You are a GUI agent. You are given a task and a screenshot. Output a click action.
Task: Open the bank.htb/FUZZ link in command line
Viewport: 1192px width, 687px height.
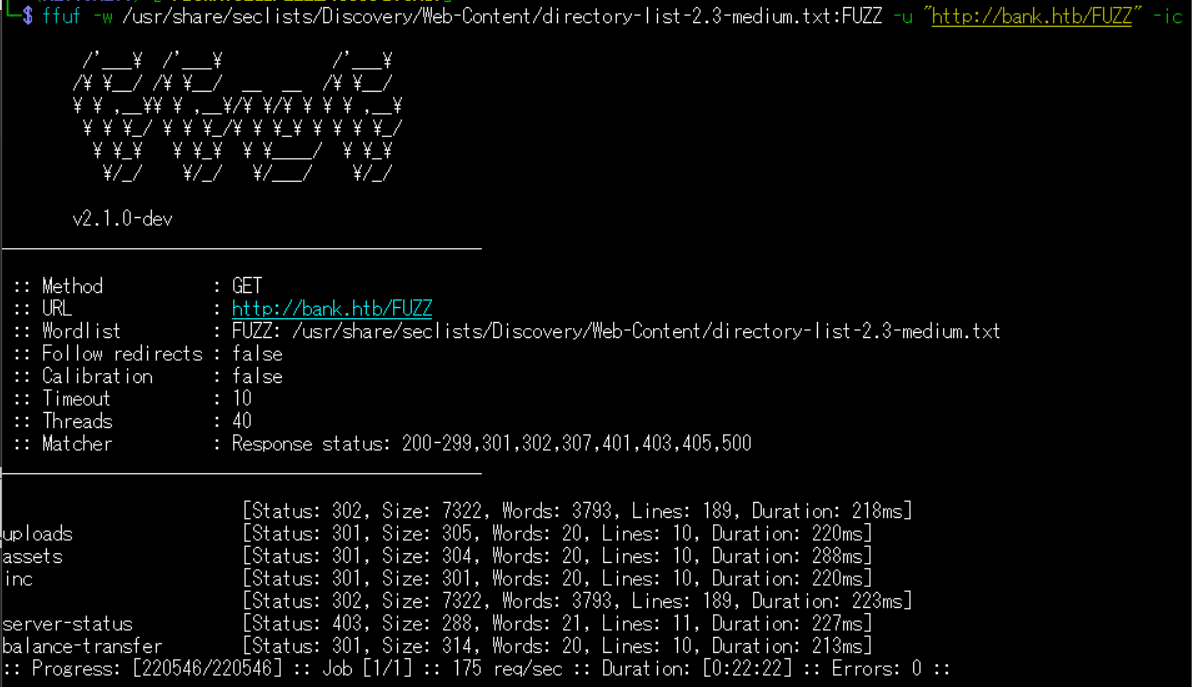pos(1032,16)
